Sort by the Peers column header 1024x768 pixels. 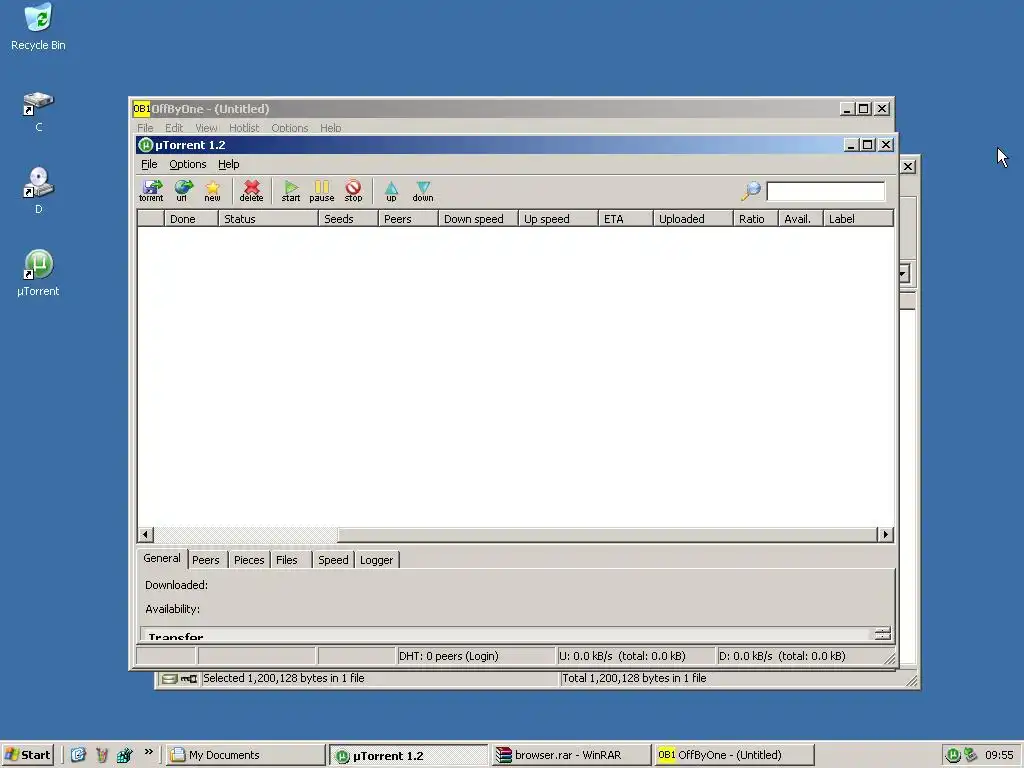tap(408, 219)
